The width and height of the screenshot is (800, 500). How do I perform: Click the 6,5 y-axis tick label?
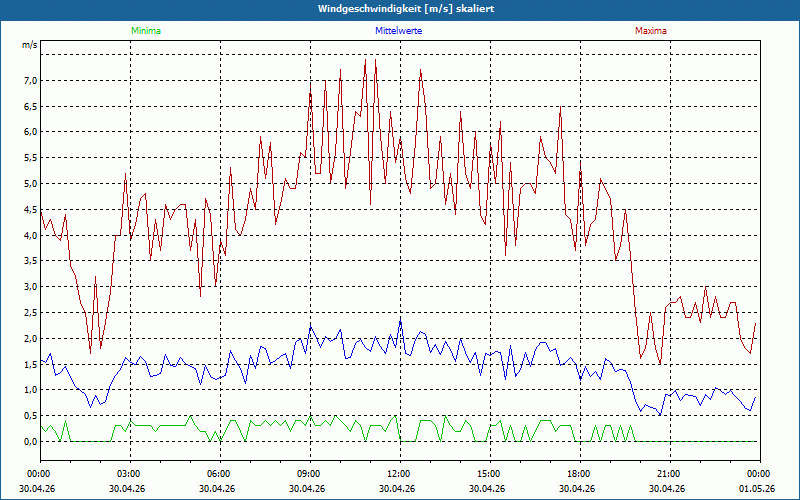[x=30, y=107]
